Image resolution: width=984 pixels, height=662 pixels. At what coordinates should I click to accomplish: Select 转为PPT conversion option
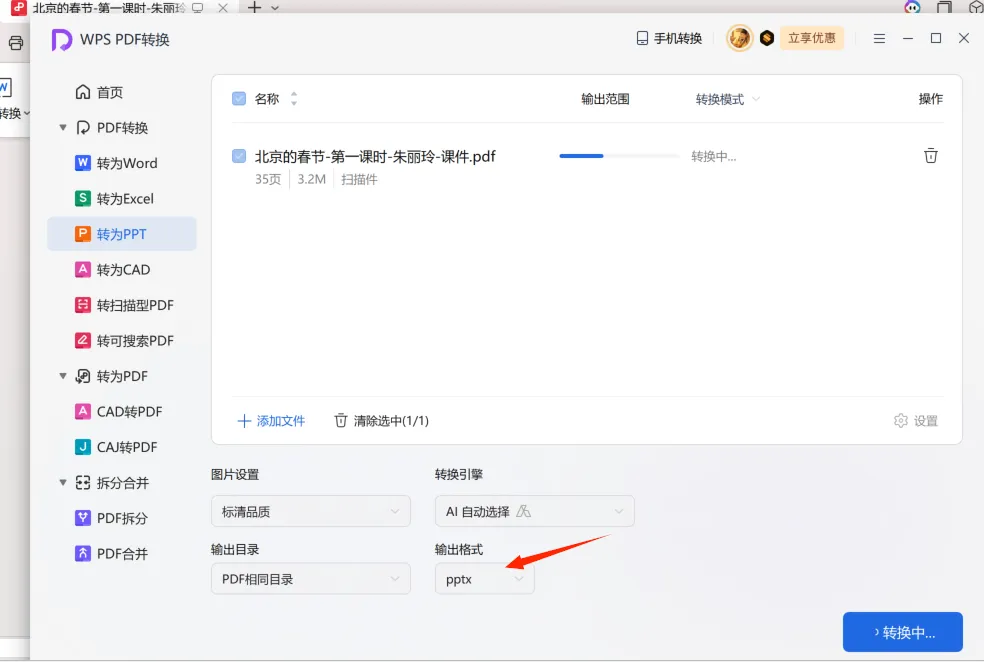(x=122, y=234)
